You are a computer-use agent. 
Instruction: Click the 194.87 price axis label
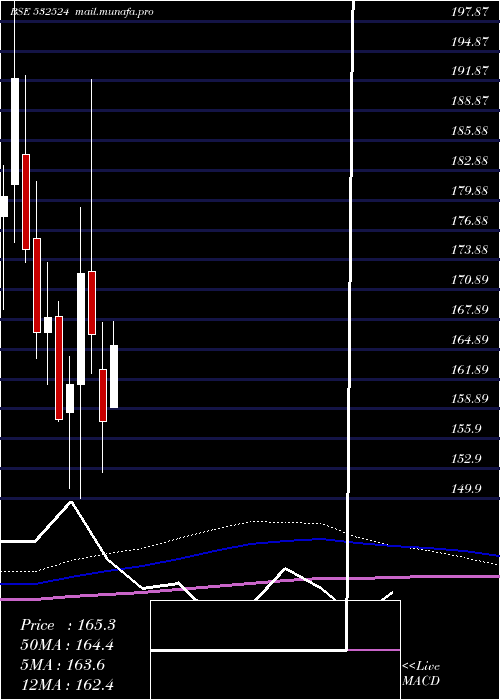click(470, 42)
